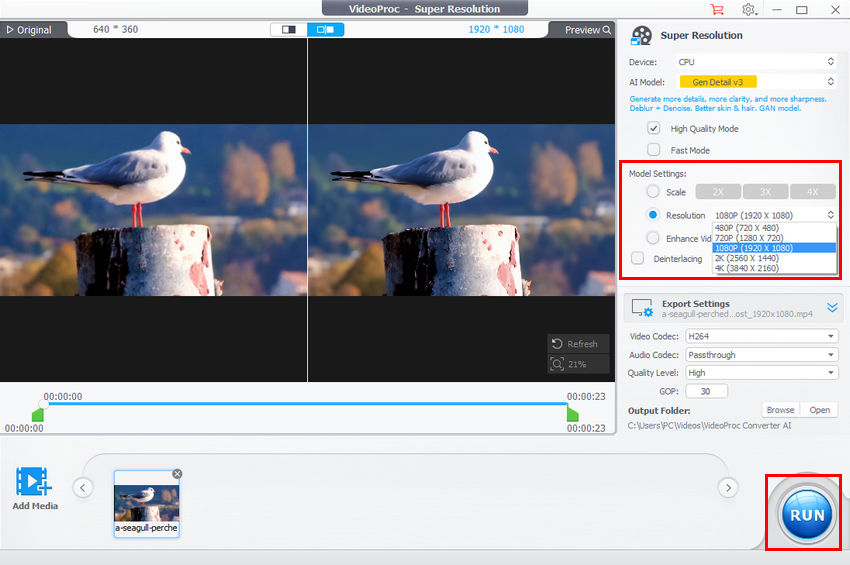Click the 21% zoom button

coord(578,364)
